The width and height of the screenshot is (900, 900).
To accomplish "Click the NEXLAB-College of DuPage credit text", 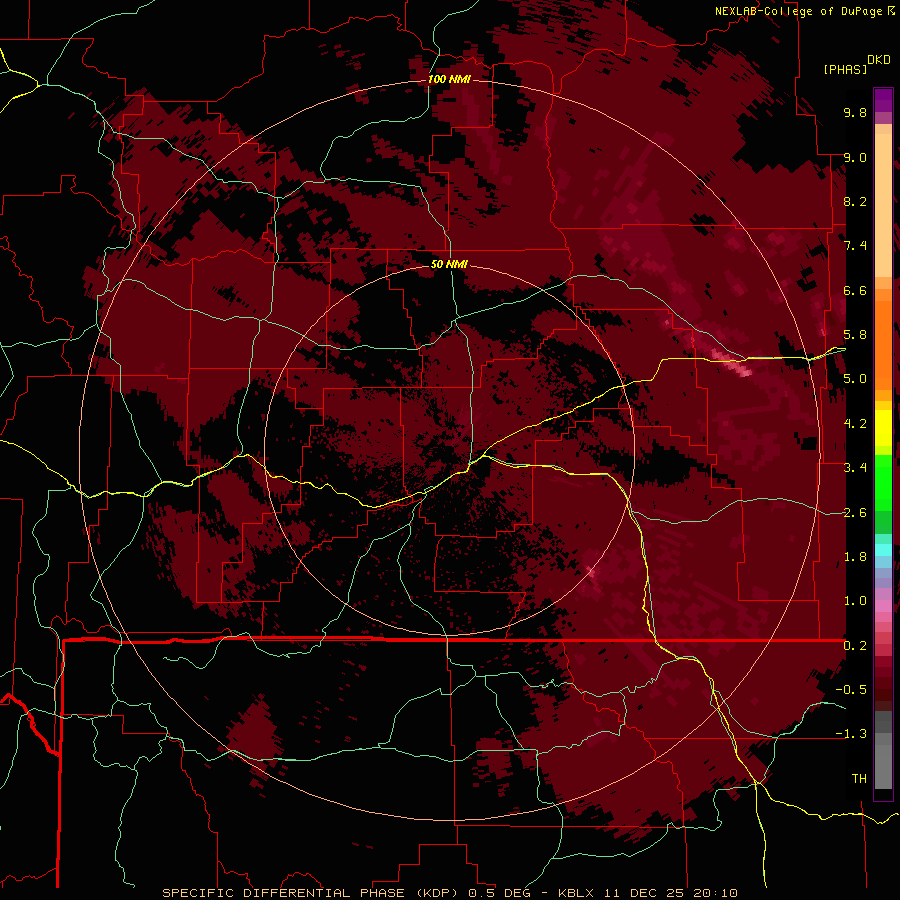I will pos(799,11).
